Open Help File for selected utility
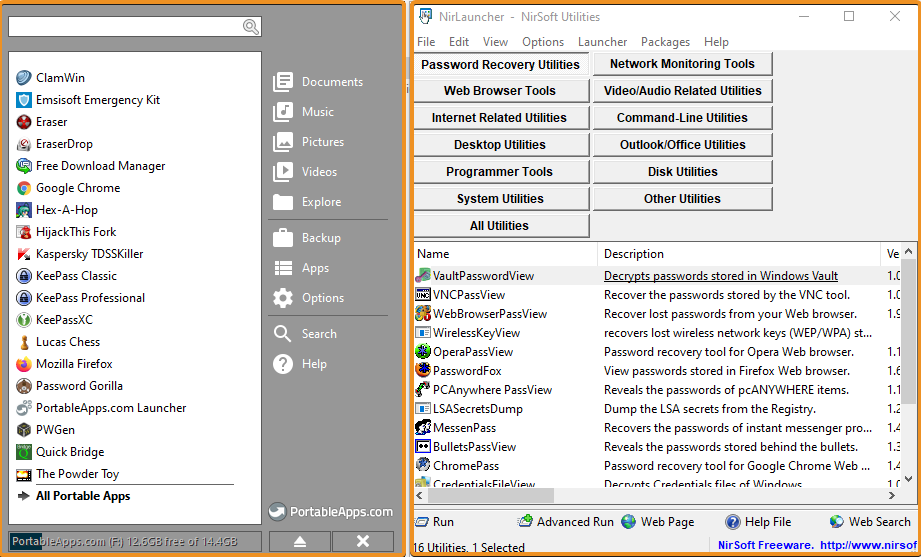 point(758,522)
